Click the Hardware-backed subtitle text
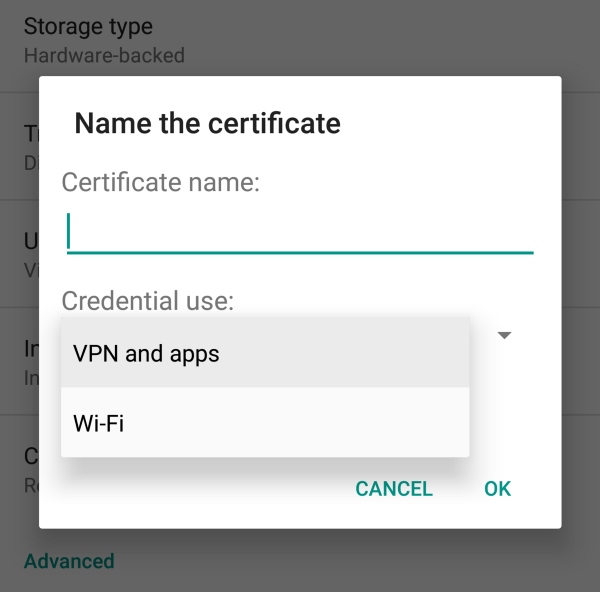Screen dimensions: 600x592 click(x=104, y=55)
